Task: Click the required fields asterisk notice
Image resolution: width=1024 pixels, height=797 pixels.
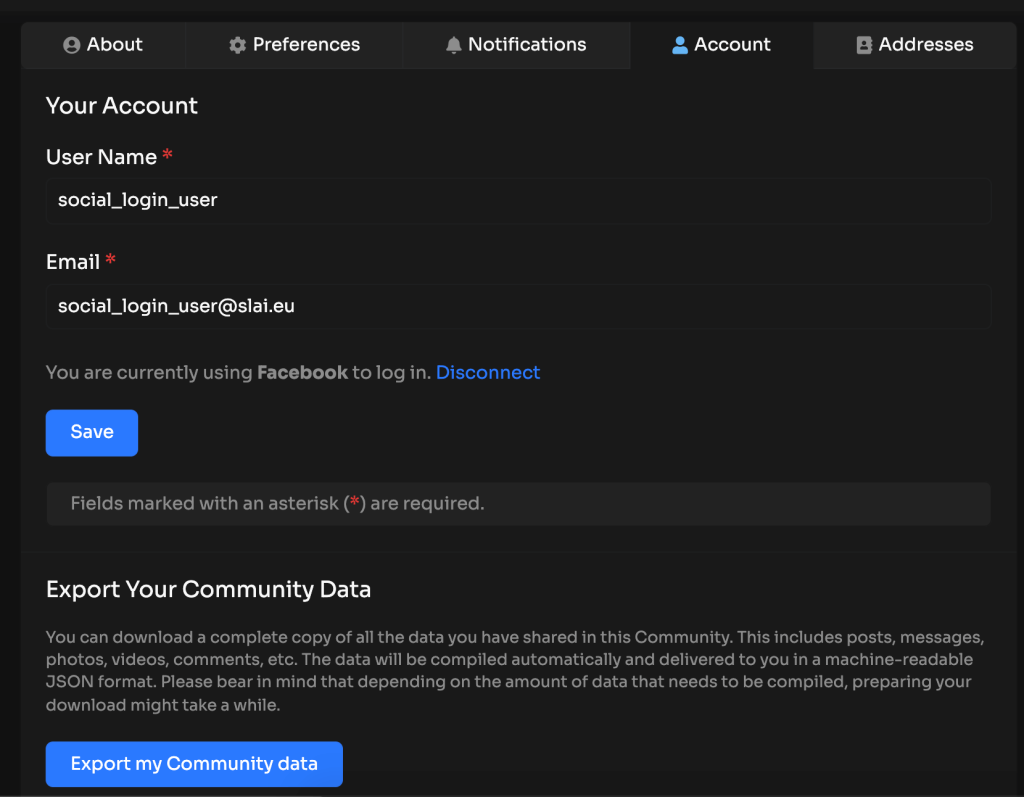Action: 519,504
